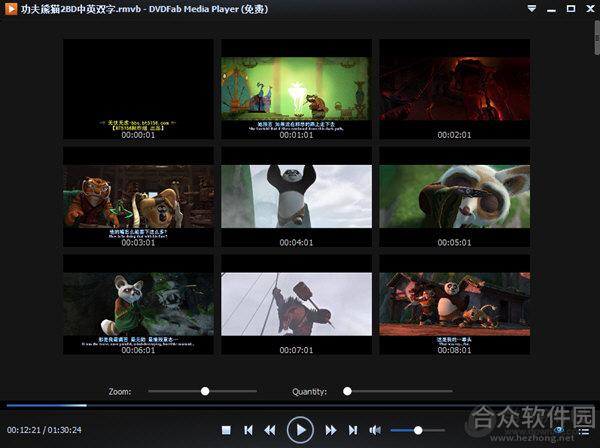600x448 pixels.
Task: Click the Zoom slider handle
Action: [x=205, y=391]
